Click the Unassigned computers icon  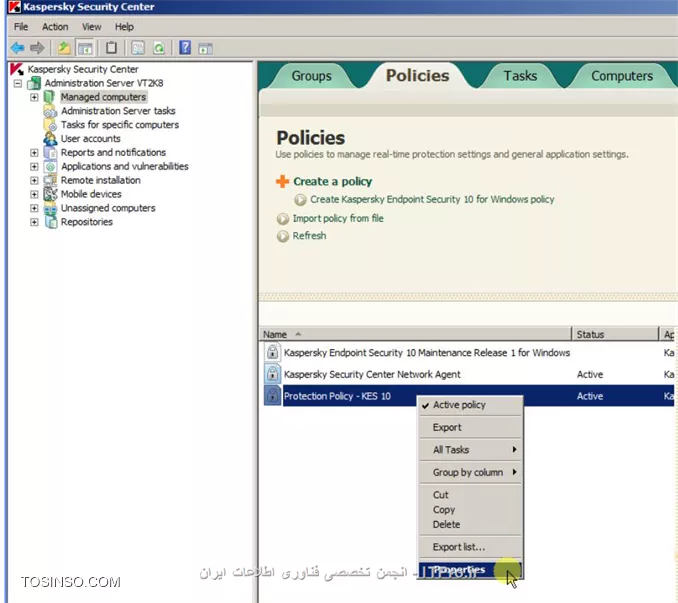point(50,208)
